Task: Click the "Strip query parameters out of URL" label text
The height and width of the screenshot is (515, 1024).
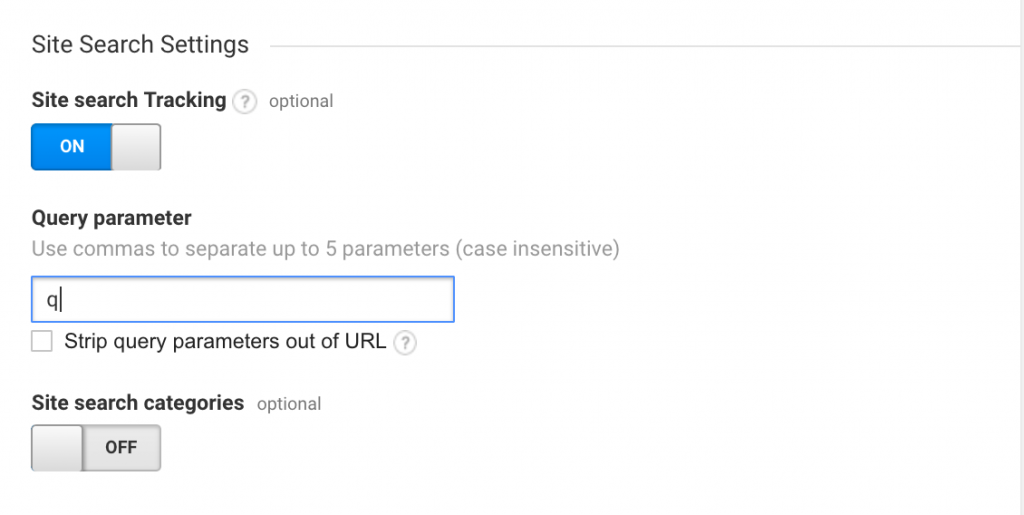Action: (225, 342)
